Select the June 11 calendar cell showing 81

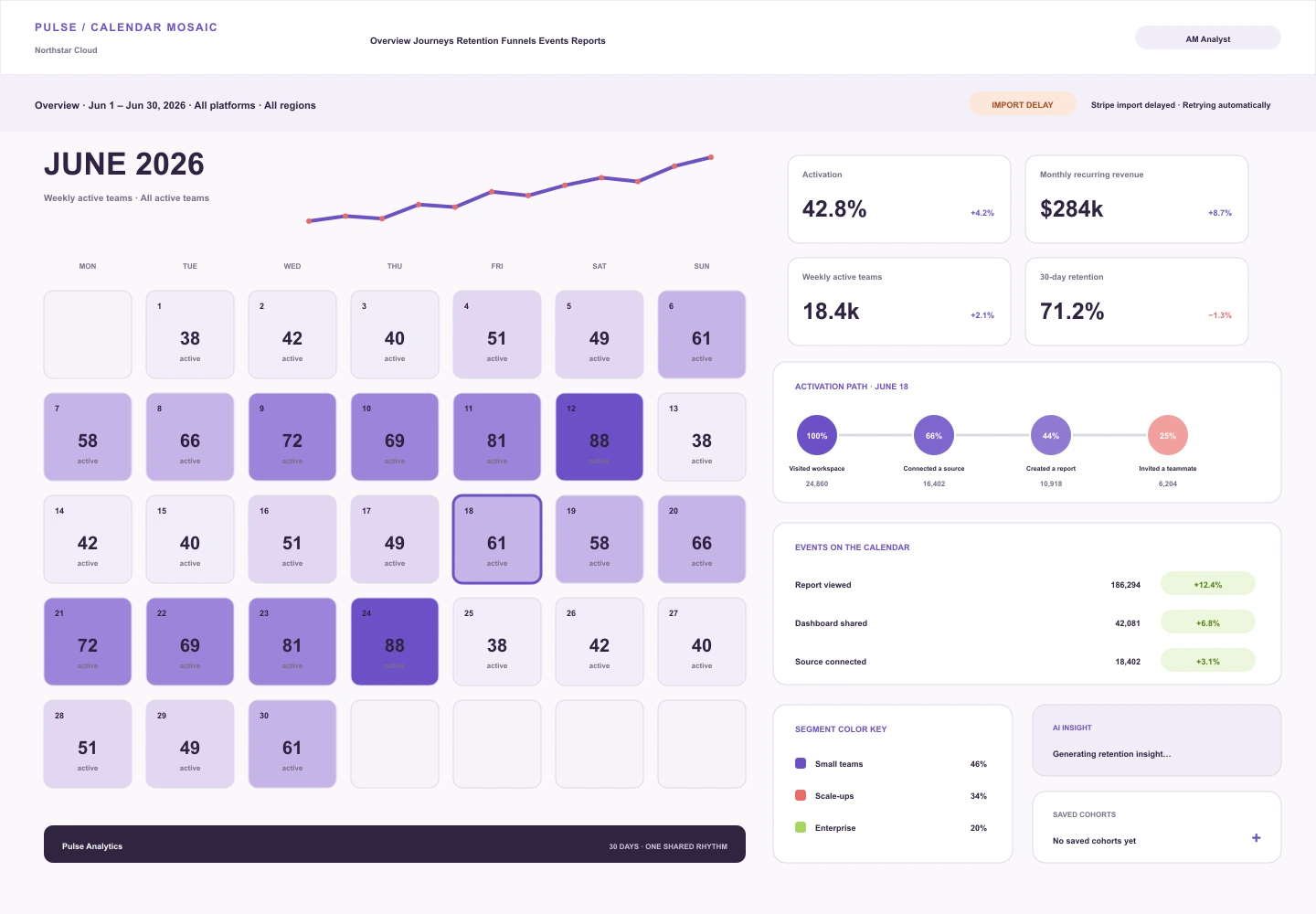pos(497,437)
